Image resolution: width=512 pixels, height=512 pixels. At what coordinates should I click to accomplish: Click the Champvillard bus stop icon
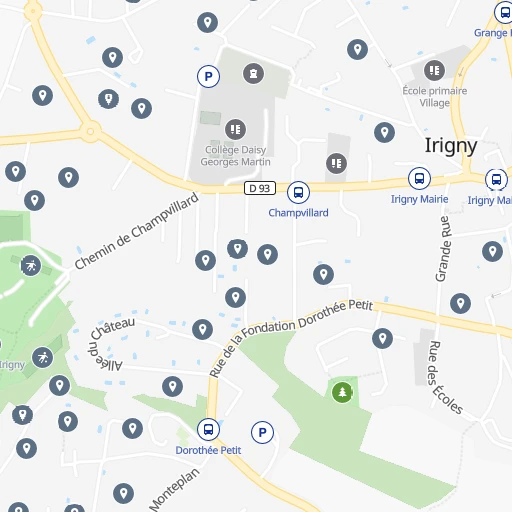(x=298, y=192)
